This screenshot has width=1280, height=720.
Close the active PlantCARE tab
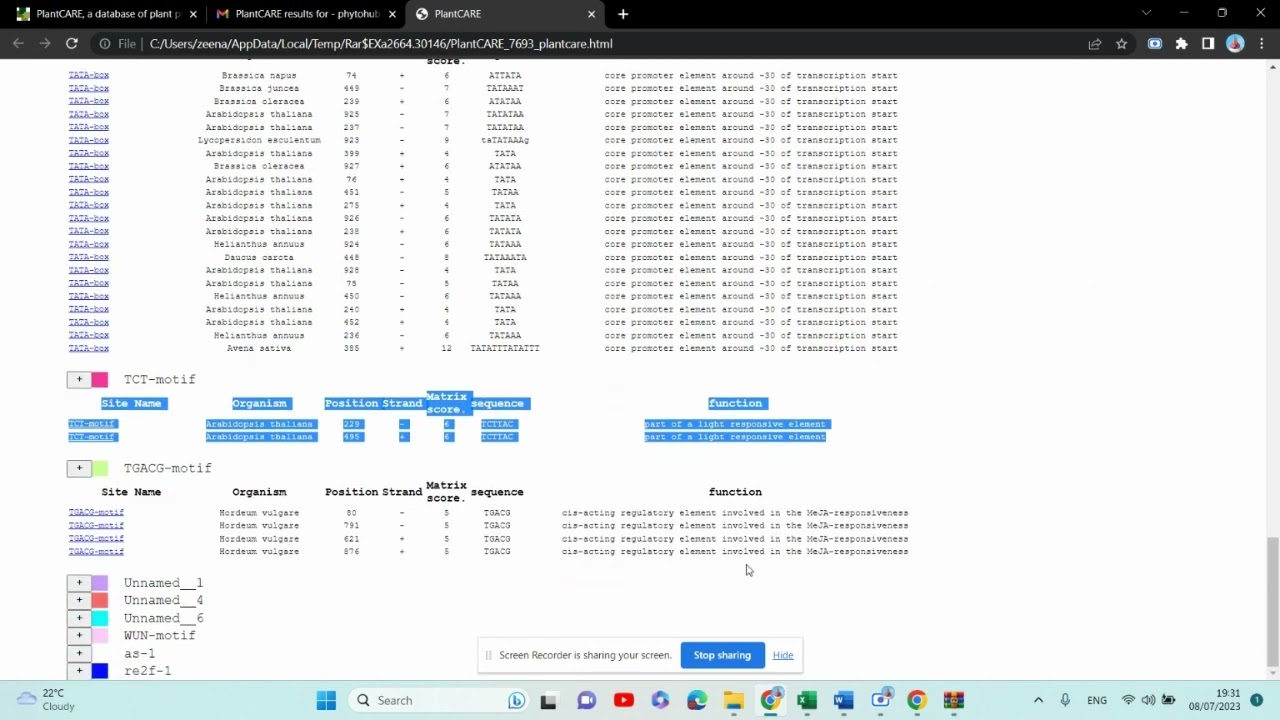[x=591, y=14]
